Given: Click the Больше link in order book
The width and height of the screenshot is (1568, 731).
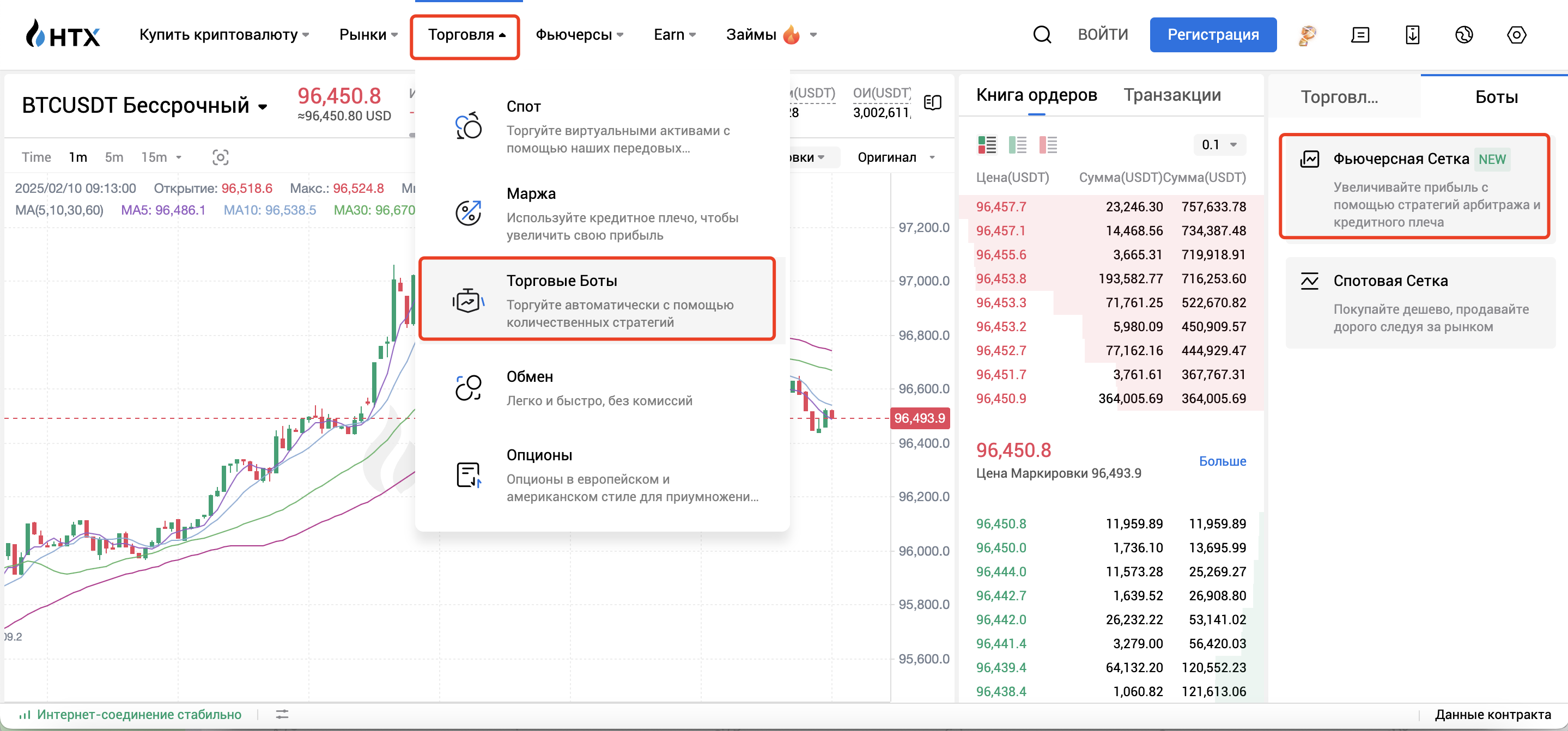Looking at the screenshot, I should click(1222, 461).
